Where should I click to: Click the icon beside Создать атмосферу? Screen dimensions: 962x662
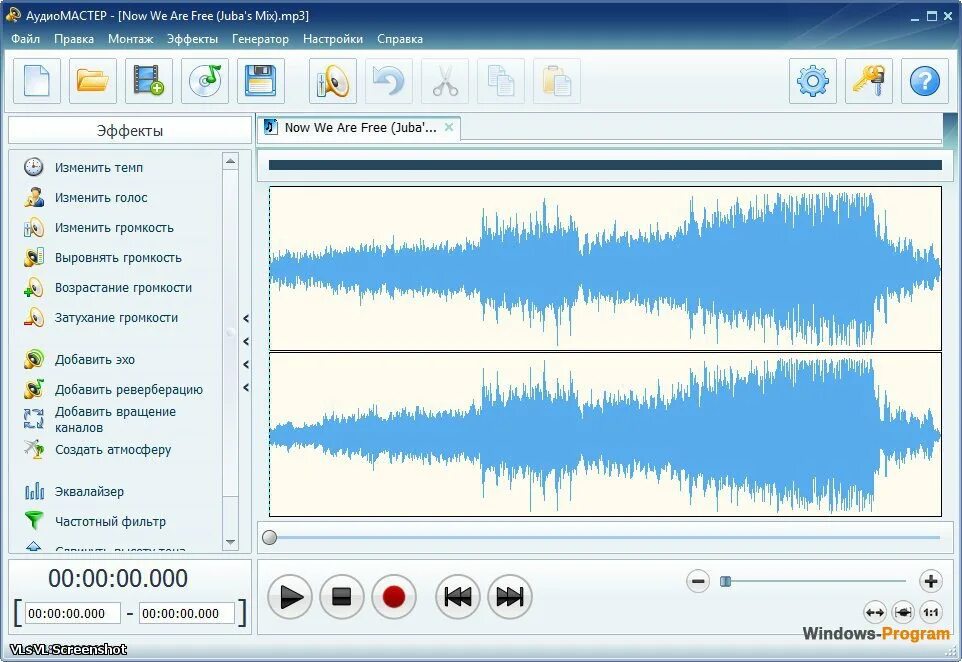pos(34,449)
